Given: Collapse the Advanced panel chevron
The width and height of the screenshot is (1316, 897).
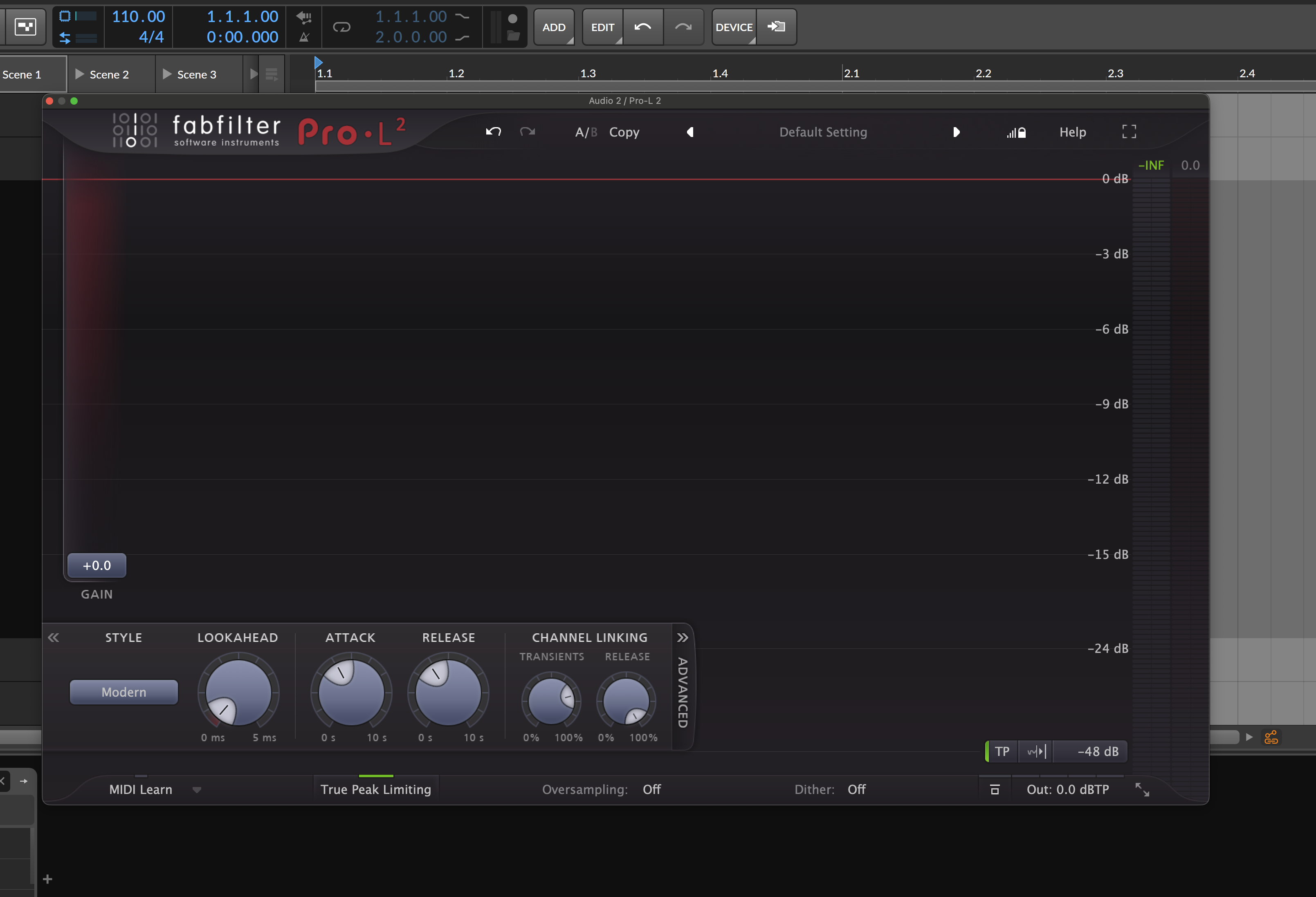Looking at the screenshot, I should (683, 638).
